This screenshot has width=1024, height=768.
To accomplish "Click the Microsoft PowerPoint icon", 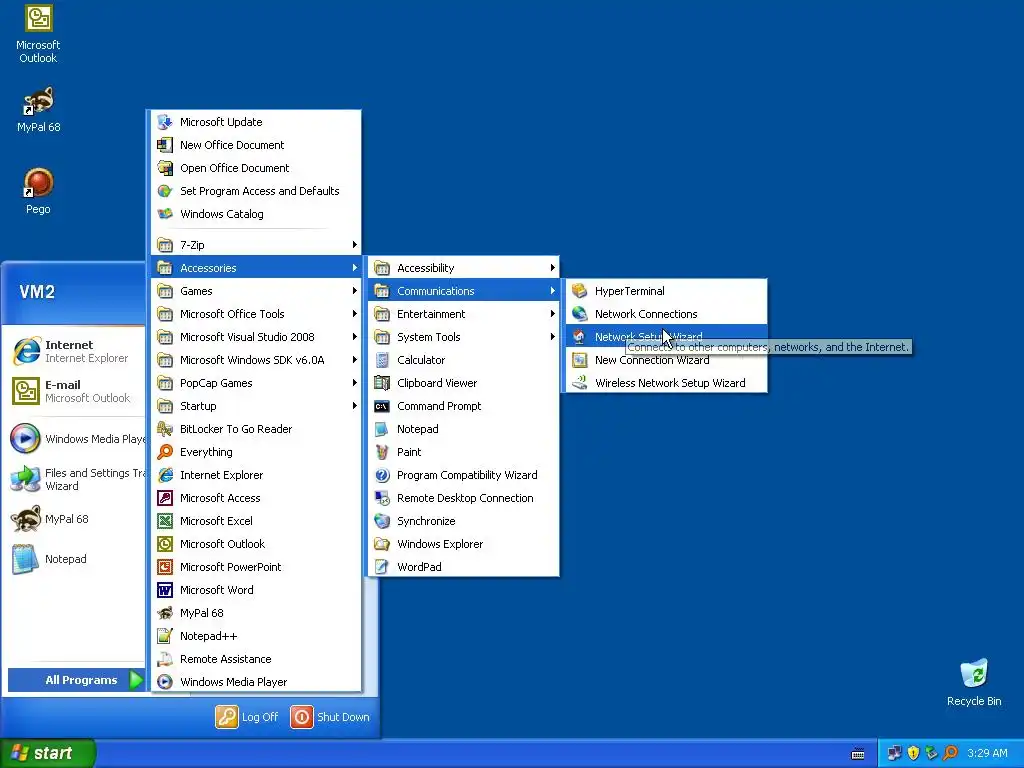I will point(165,567).
